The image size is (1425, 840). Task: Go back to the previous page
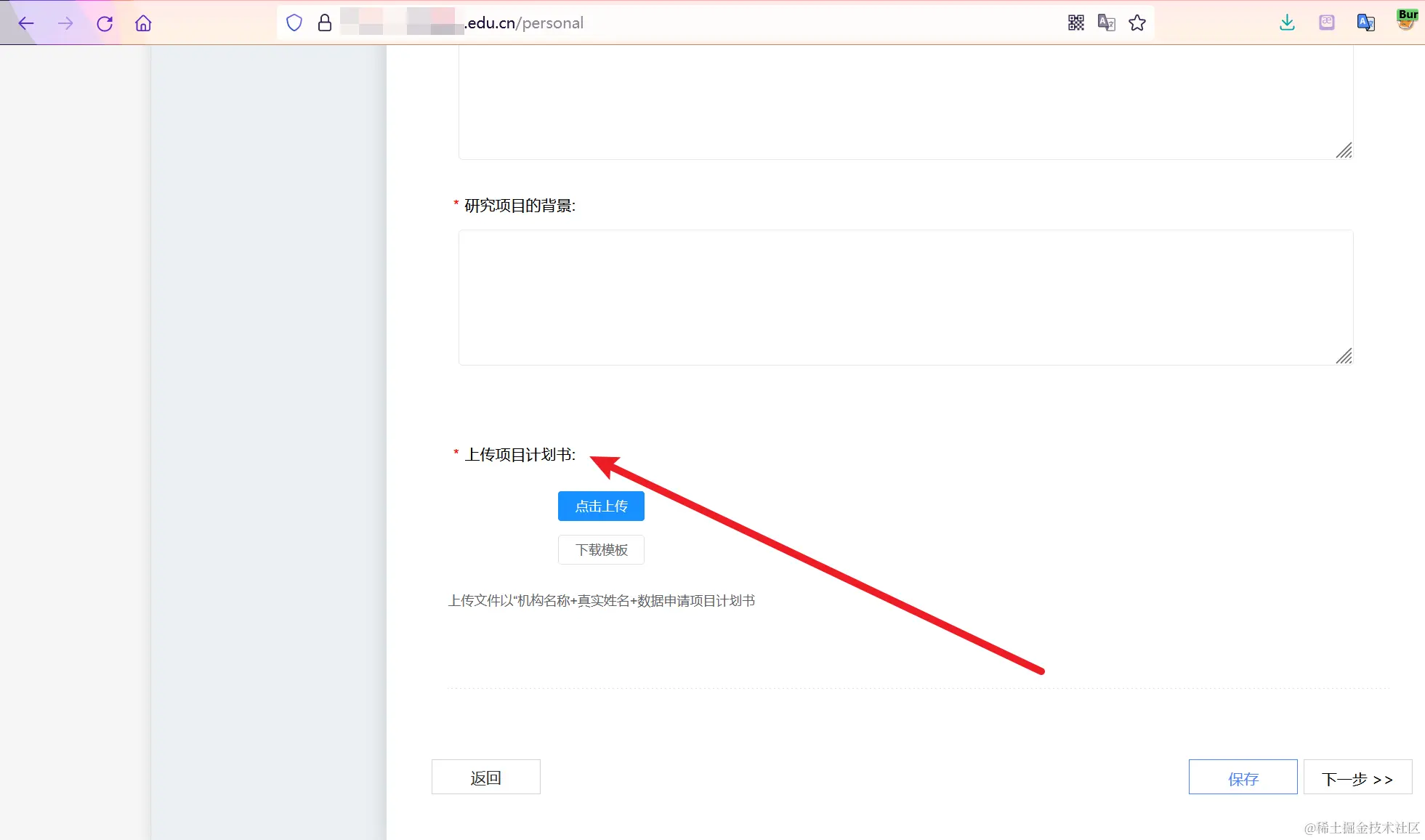[26, 23]
